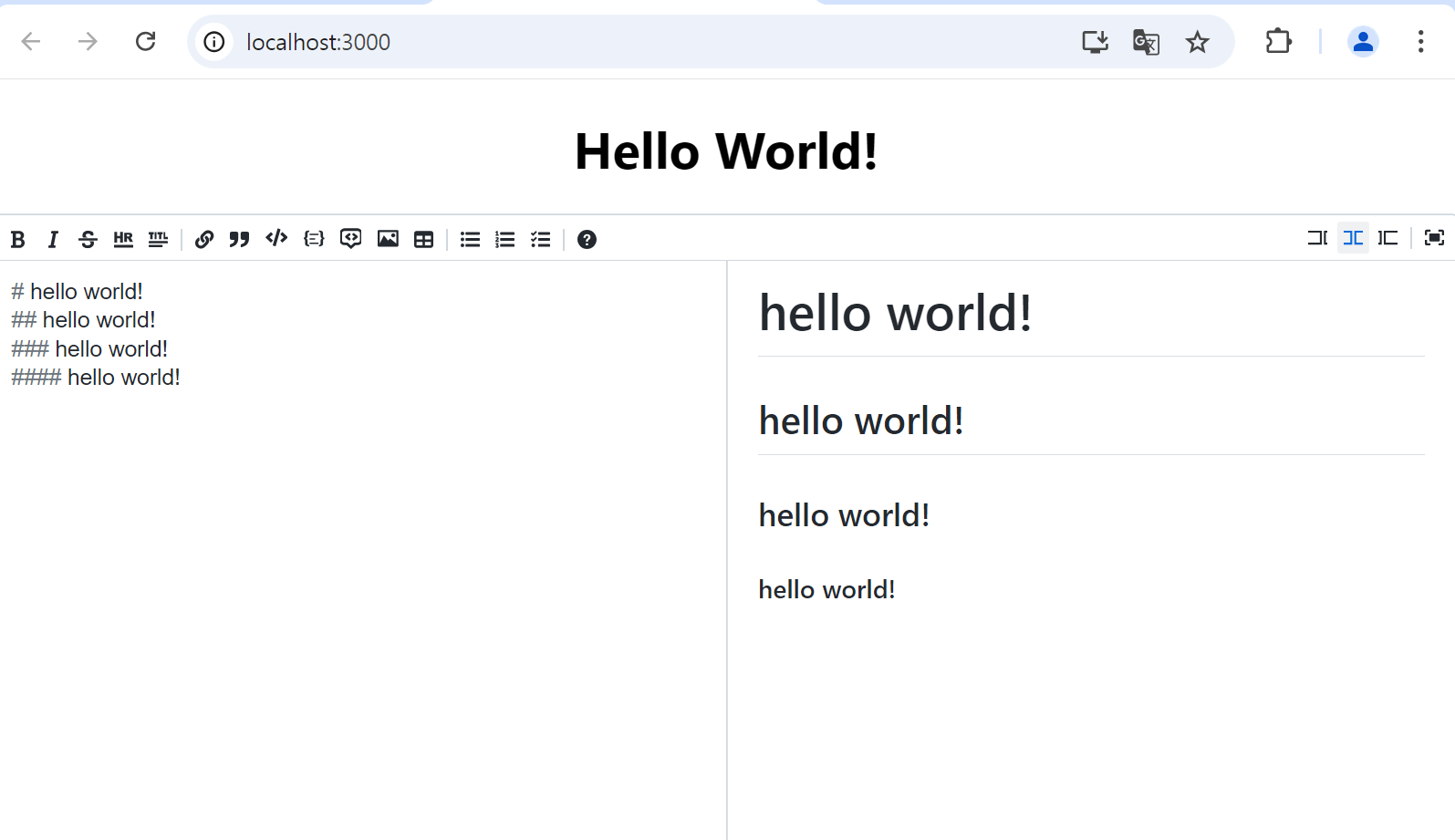This screenshot has width=1455, height=840.
Task: Apply italic formatting
Action: coord(53,239)
